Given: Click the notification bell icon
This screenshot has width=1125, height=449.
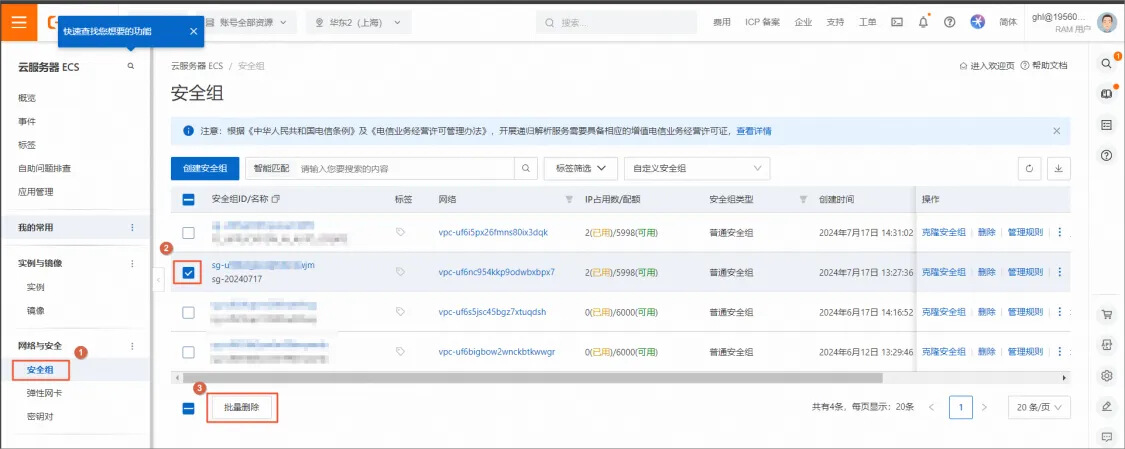Looking at the screenshot, I should pos(923,22).
